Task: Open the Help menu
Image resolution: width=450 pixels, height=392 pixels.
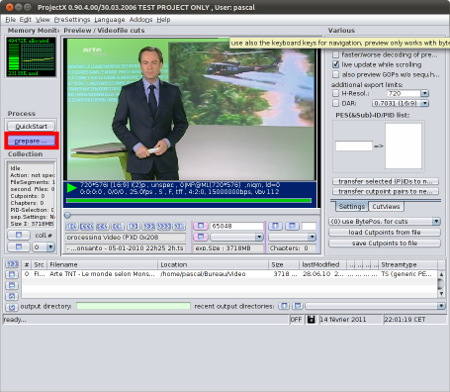Action: coord(163,20)
